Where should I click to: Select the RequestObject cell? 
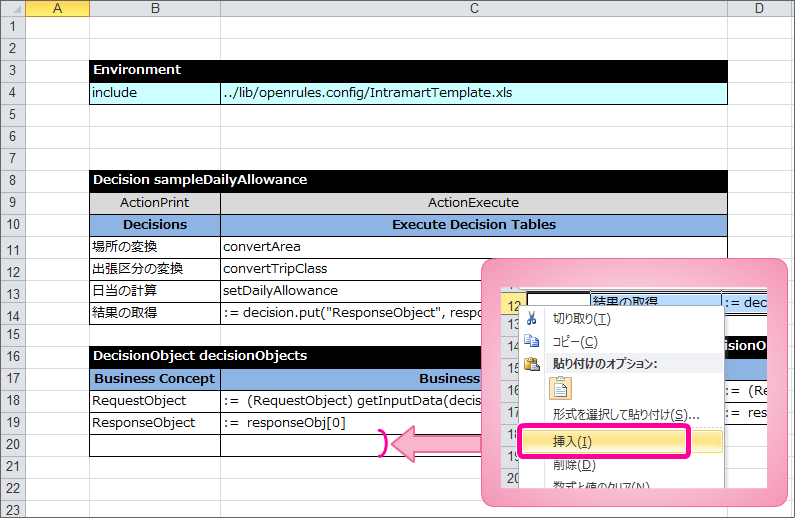155,401
